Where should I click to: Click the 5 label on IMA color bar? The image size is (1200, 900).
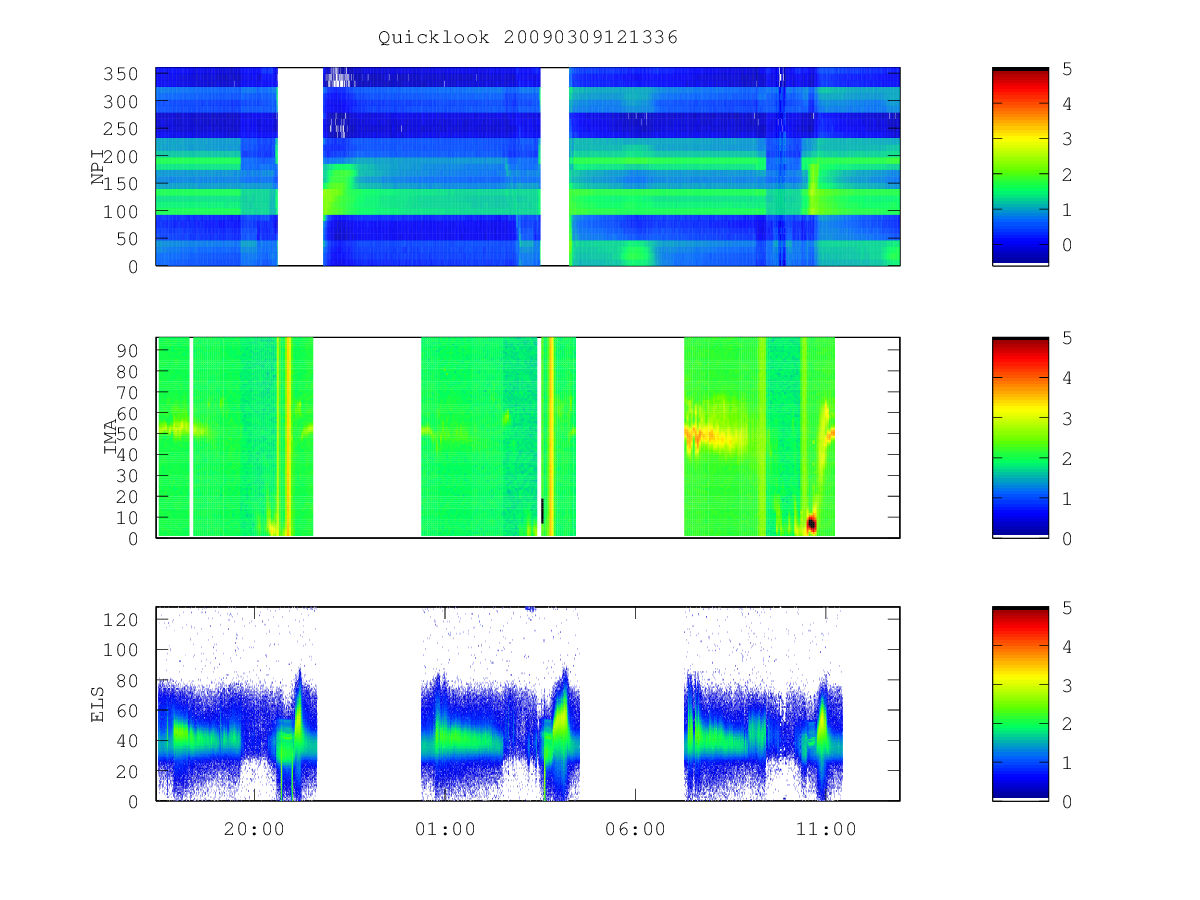1068,338
